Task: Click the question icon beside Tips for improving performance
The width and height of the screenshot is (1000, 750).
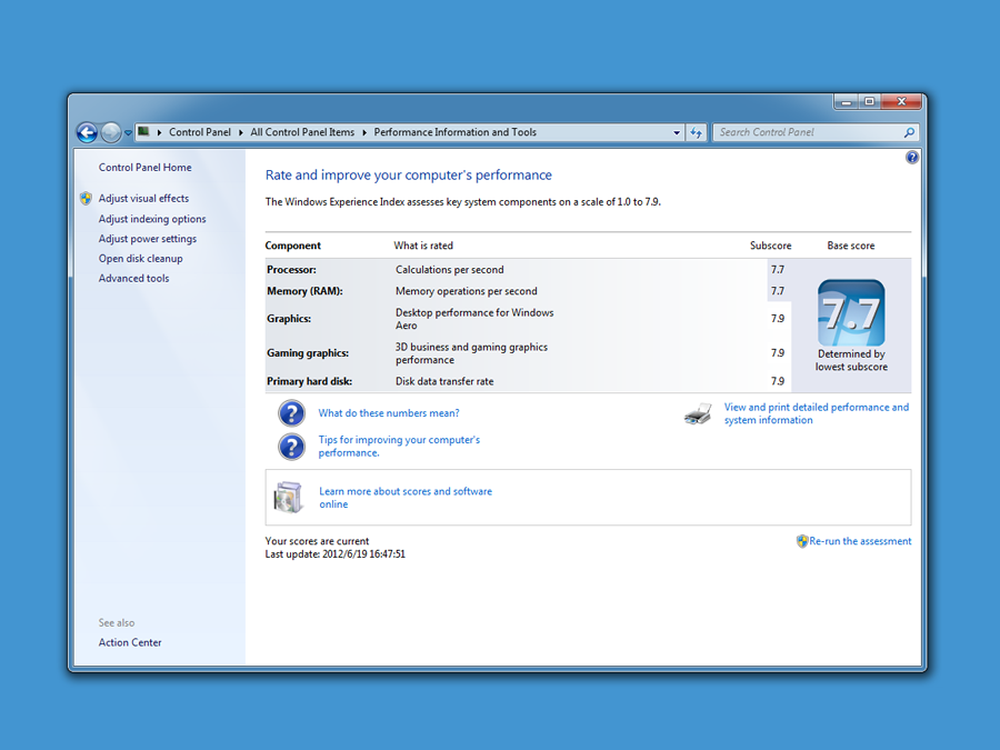Action: [x=291, y=446]
